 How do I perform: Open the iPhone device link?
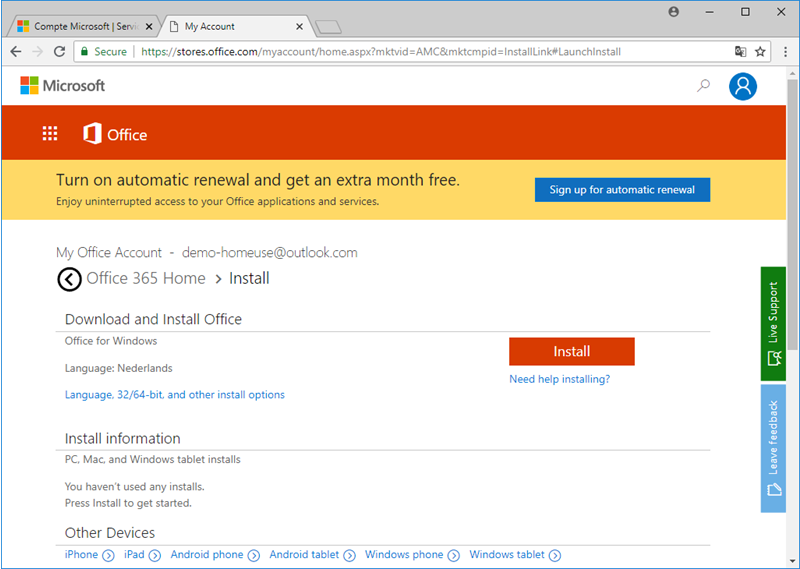81,554
